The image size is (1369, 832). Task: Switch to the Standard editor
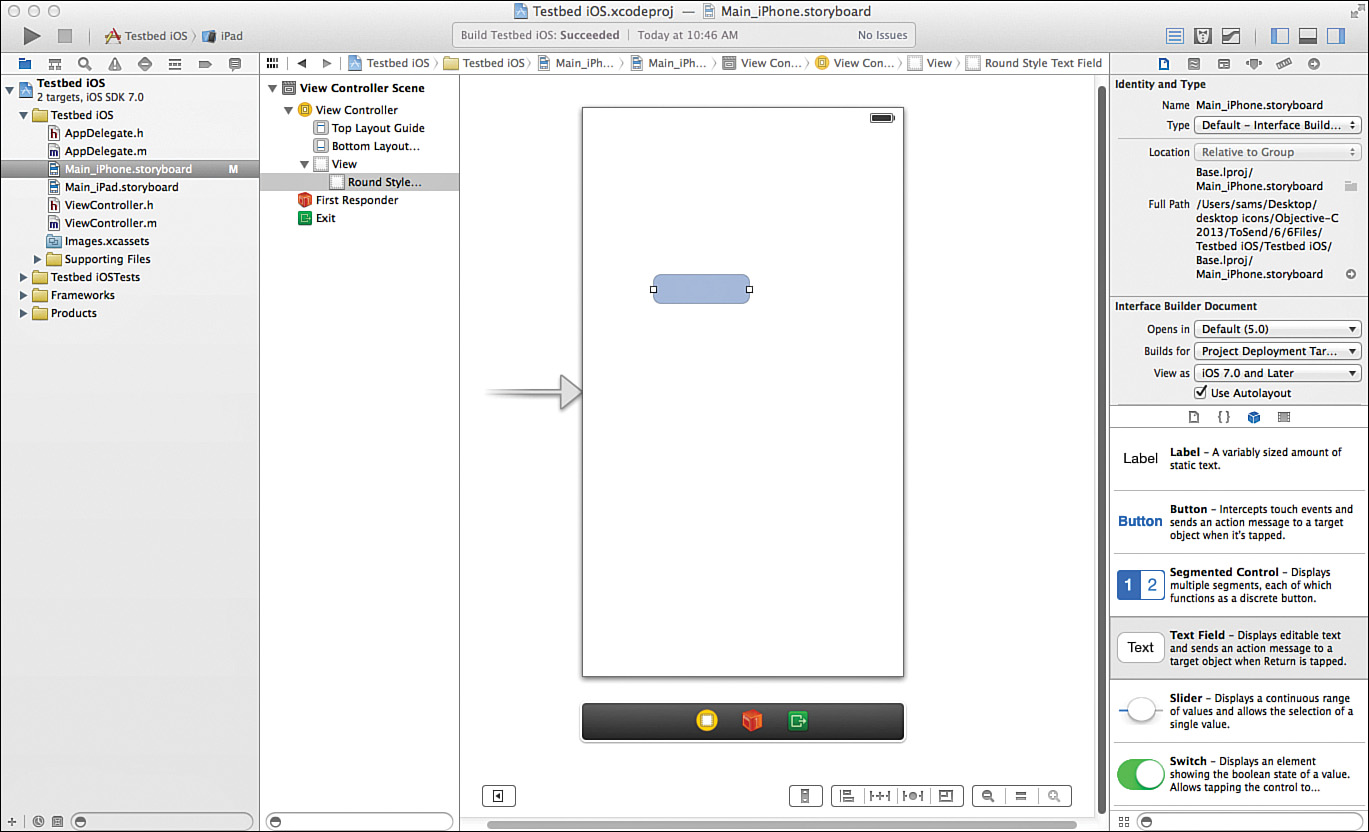[1176, 36]
